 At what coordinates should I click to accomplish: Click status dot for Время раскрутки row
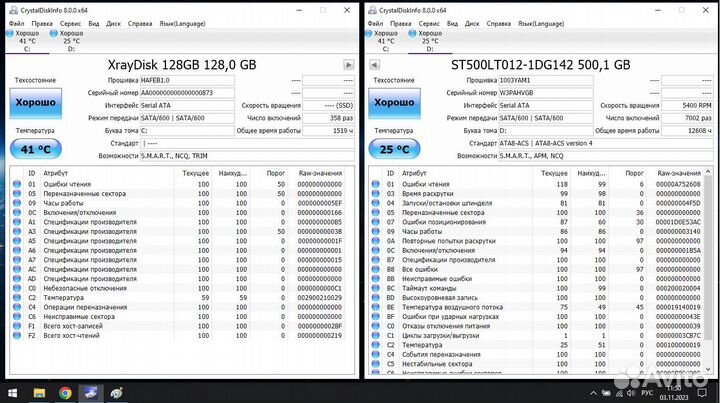coord(376,193)
